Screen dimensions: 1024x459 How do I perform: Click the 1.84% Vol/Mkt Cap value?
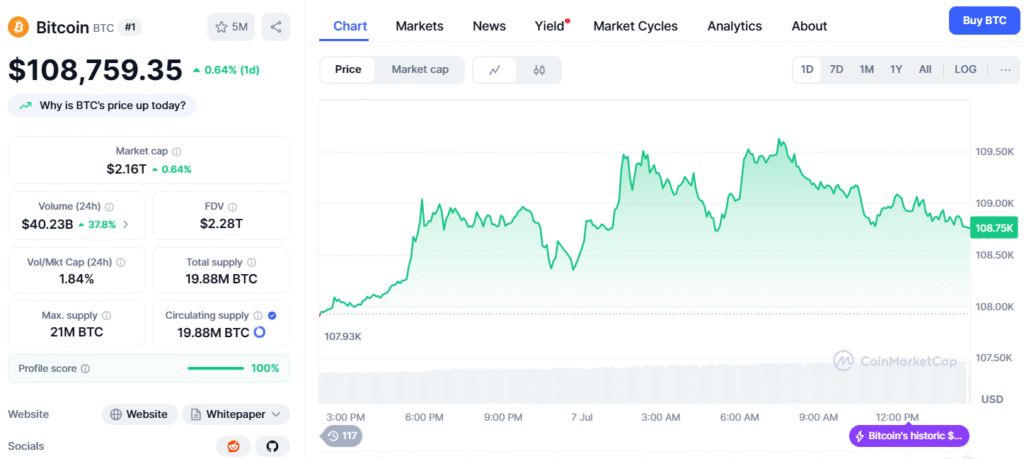point(76,279)
